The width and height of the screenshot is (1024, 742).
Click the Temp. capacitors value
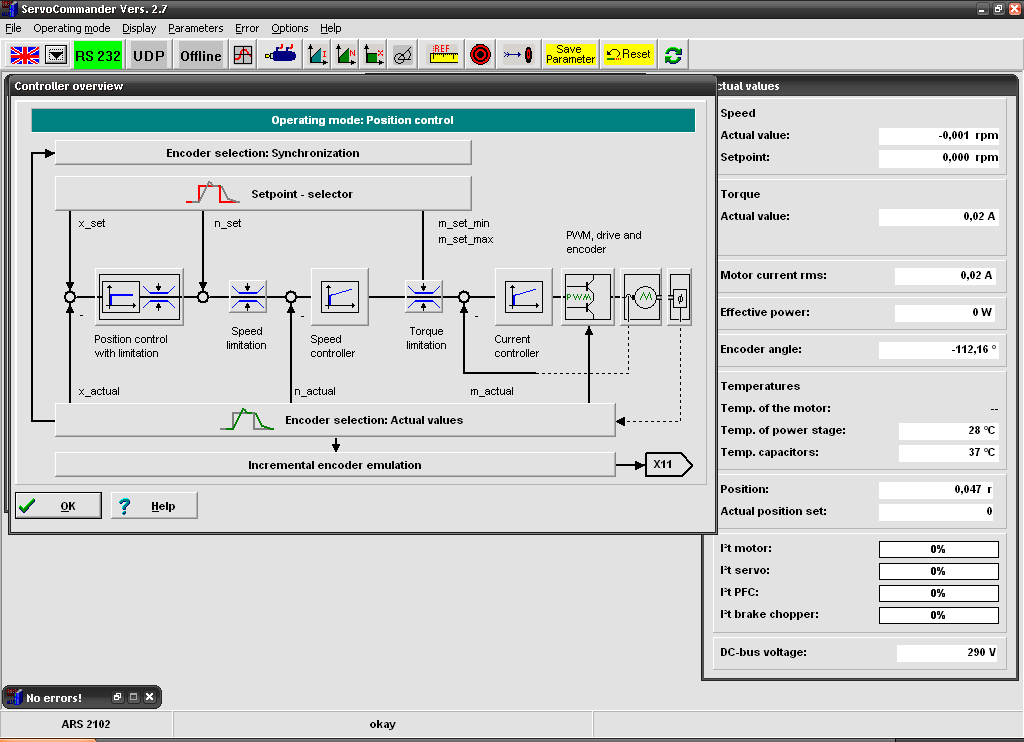click(948, 453)
